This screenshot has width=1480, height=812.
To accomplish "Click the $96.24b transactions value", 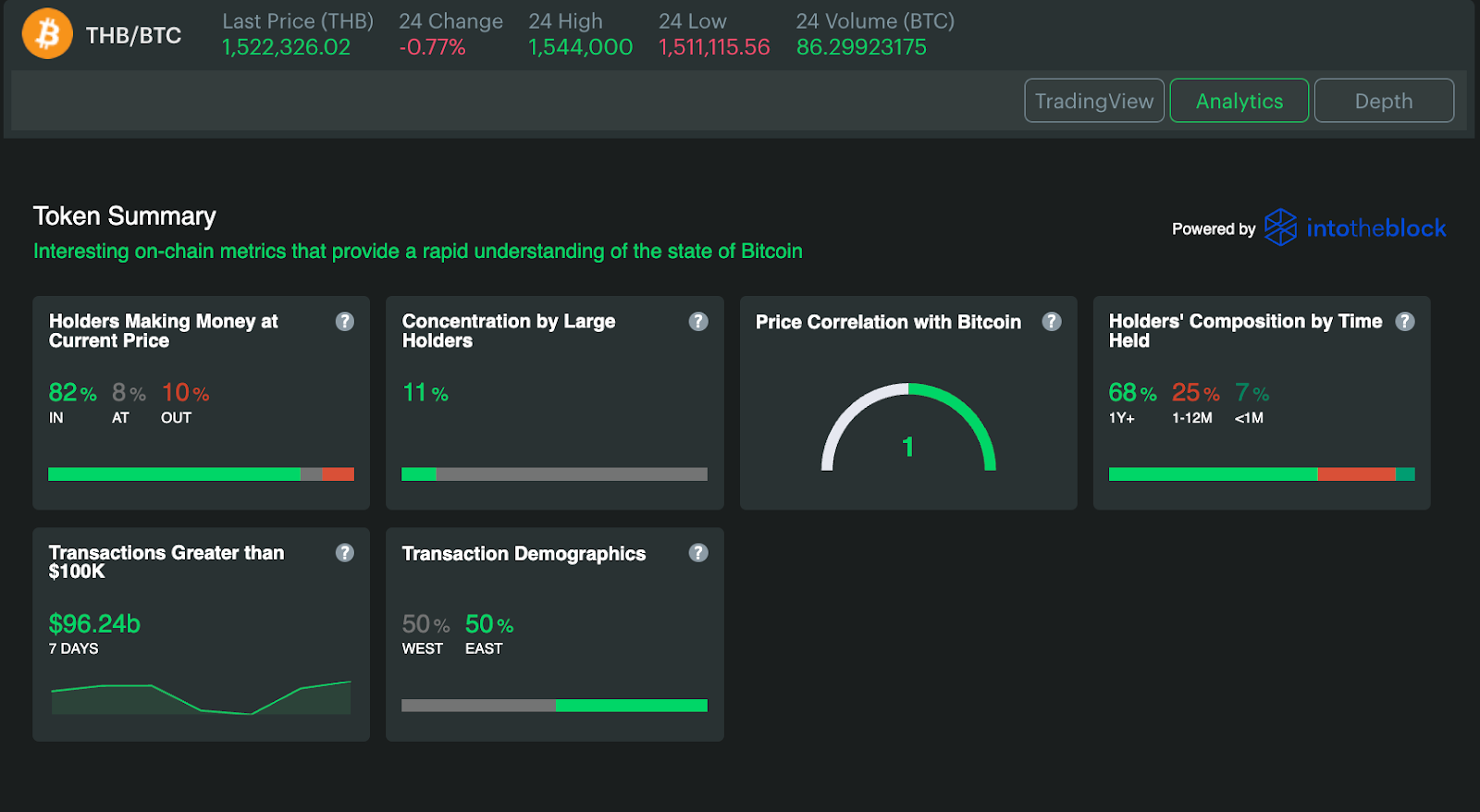I will [94, 624].
